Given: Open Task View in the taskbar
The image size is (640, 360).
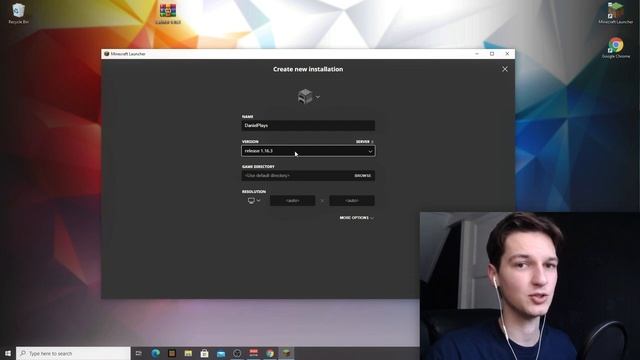Looking at the screenshot, I should pos(139,353).
